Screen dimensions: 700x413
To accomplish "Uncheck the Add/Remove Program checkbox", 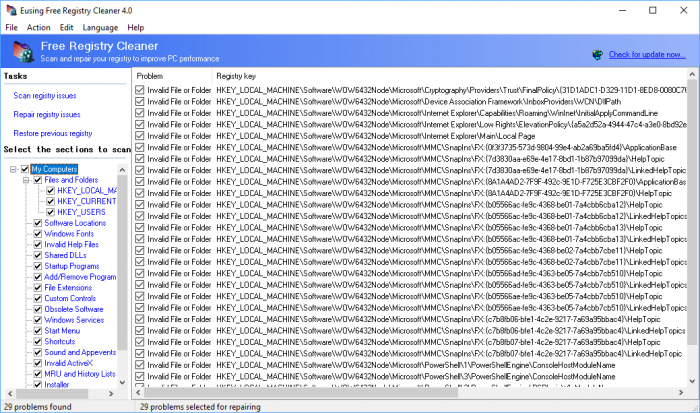I will click(38, 277).
